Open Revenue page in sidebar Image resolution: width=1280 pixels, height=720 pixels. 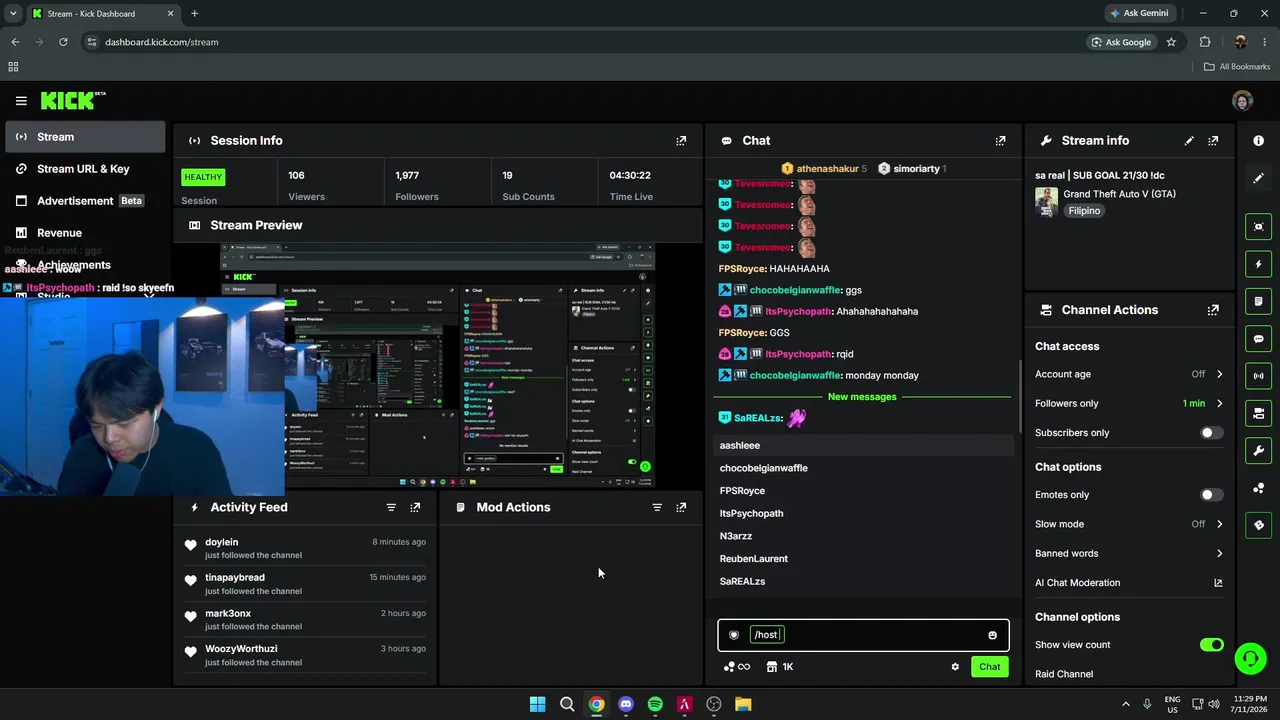pos(85,233)
